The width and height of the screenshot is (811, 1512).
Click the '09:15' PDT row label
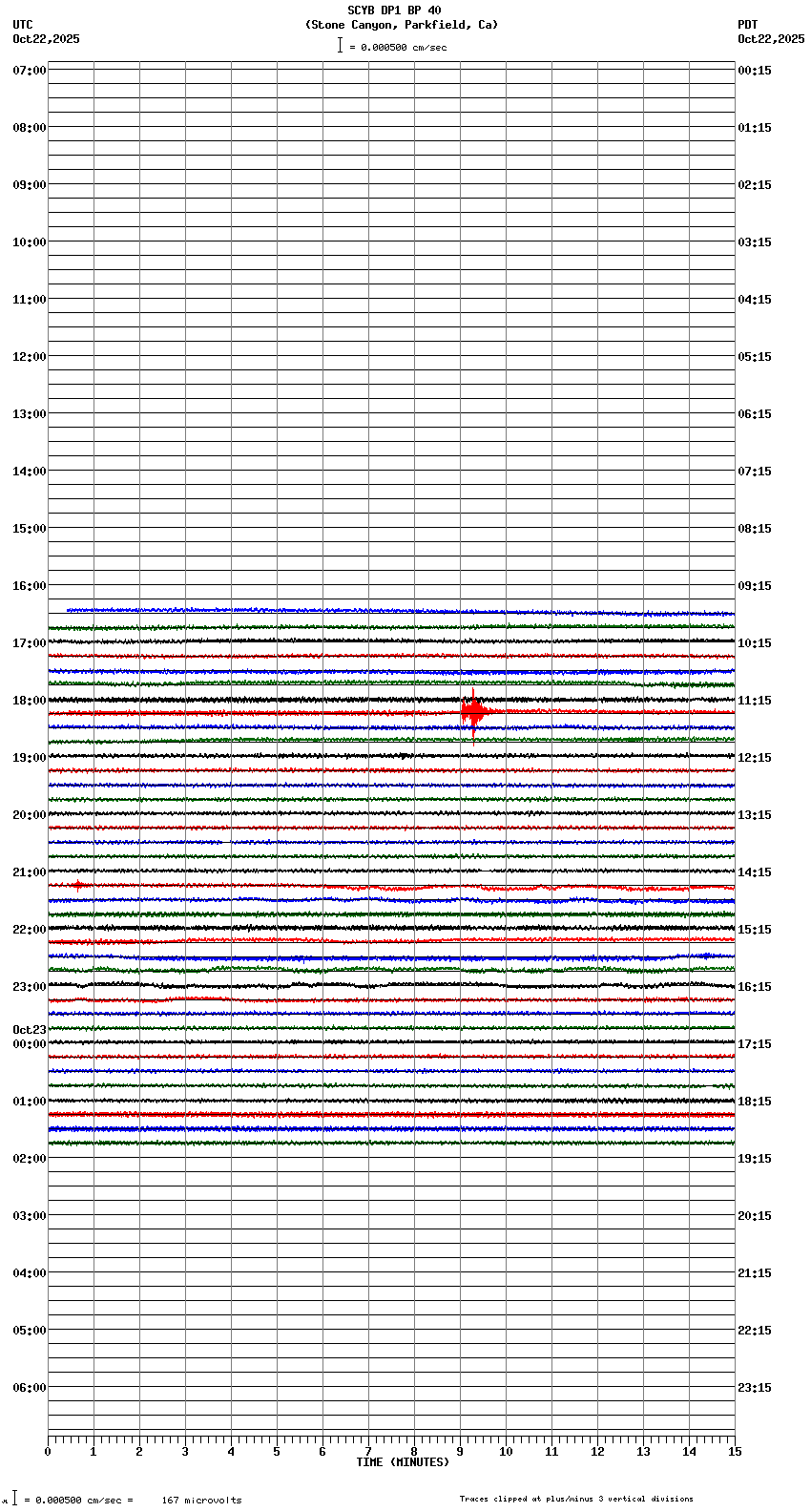755,586
